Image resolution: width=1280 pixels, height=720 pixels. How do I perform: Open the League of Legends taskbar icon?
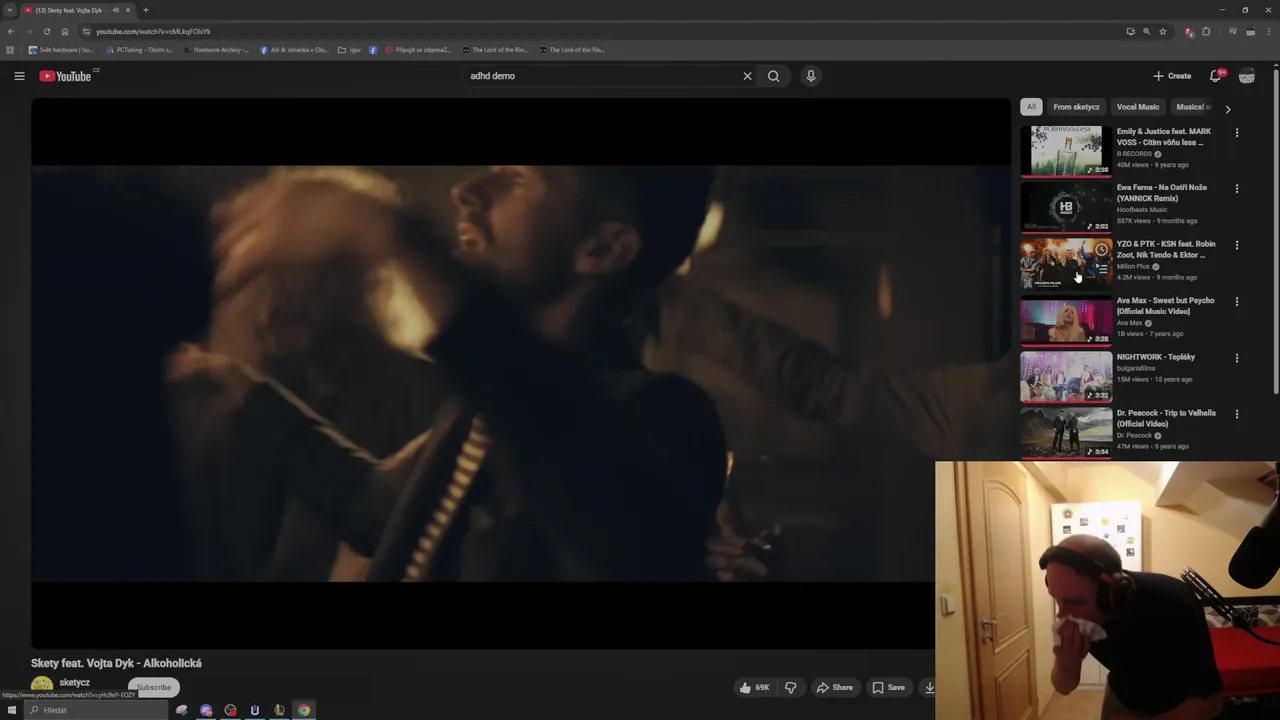click(x=279, y=710)
